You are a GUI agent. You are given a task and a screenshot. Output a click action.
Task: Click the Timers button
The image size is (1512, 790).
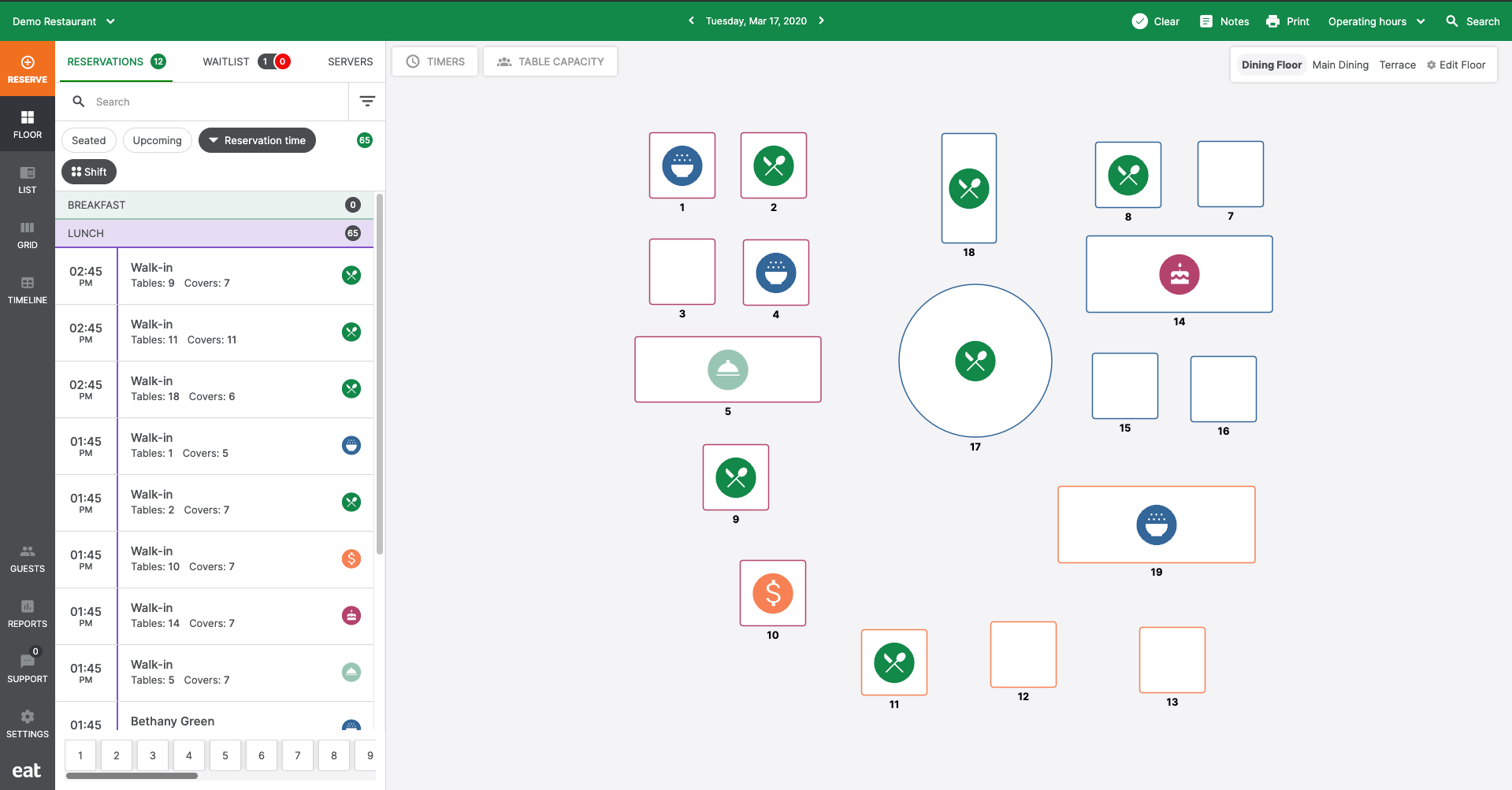click(x=435, y=61)
